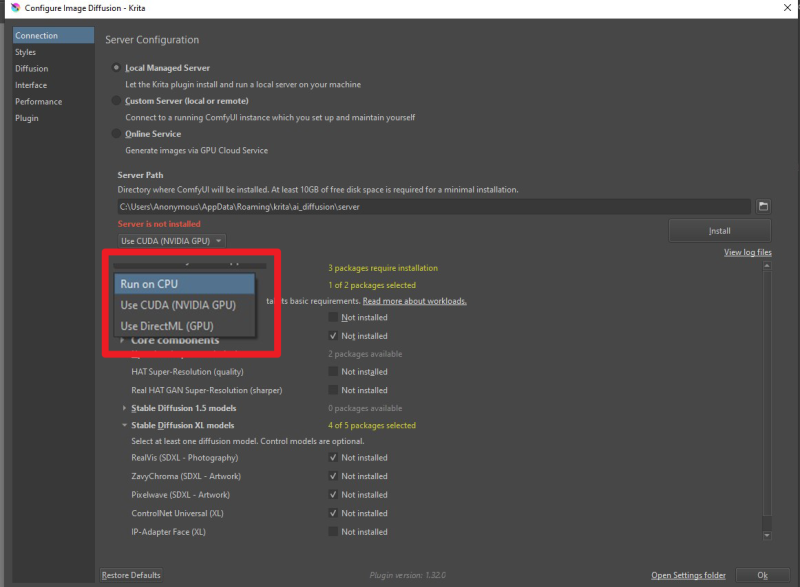Screen dimensions: 800x587
Task: Open Settings folder link
Action: (x=688, y=575)
